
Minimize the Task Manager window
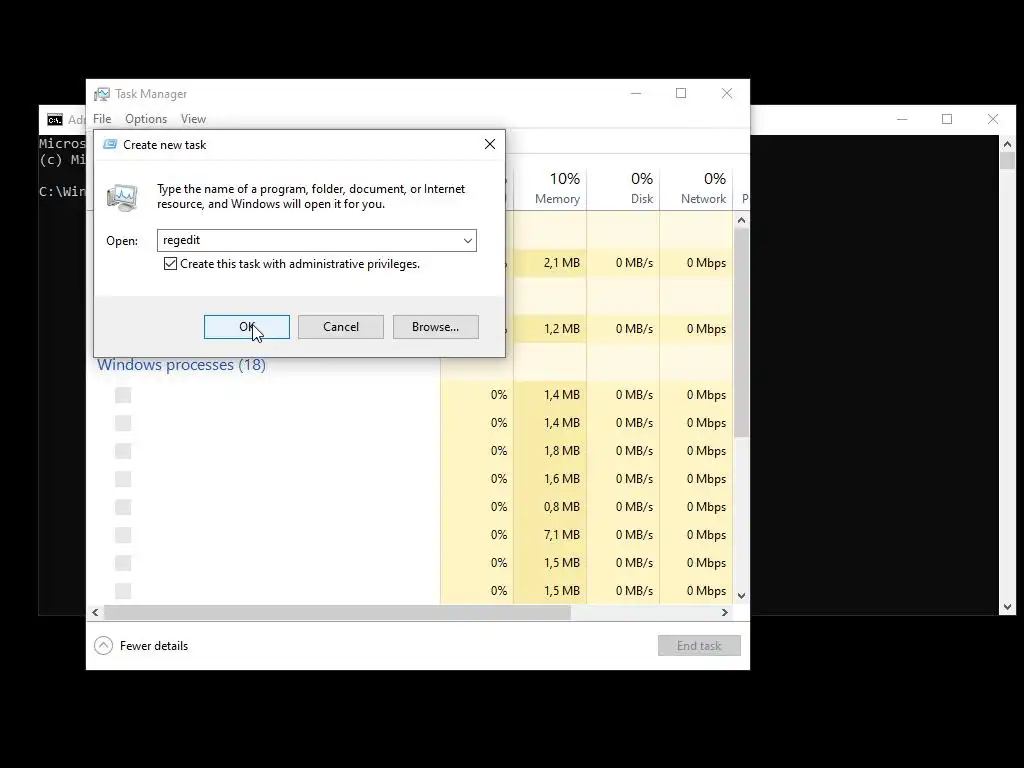636,93
